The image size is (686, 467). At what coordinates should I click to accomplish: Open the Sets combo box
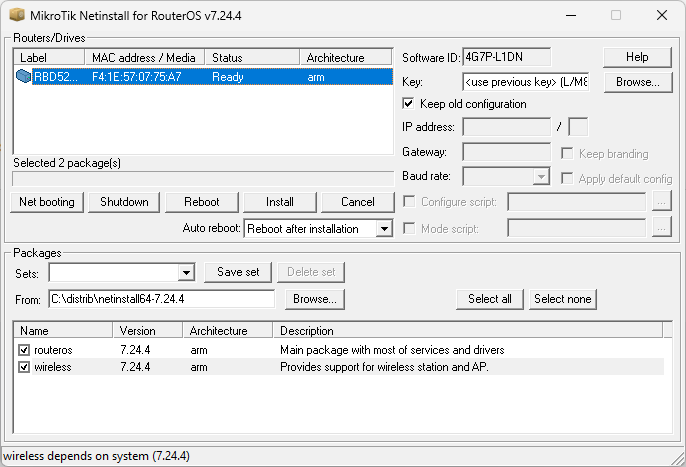click(186, 273)
